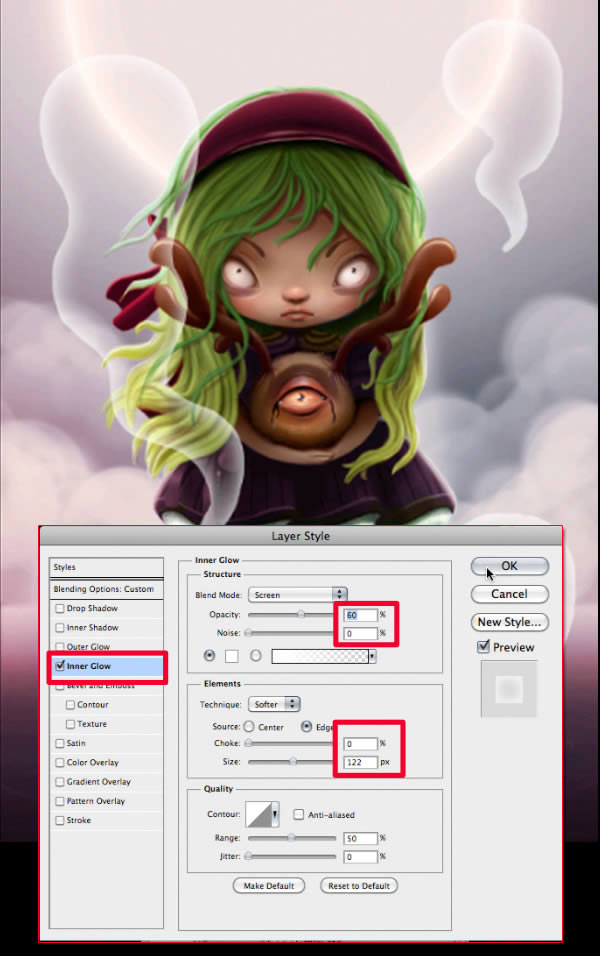Image resolution: width=600 pixels, height=956 pixels.
Task: Enable the Anti-aliased checkbox
Action: (x=299, y=814)
